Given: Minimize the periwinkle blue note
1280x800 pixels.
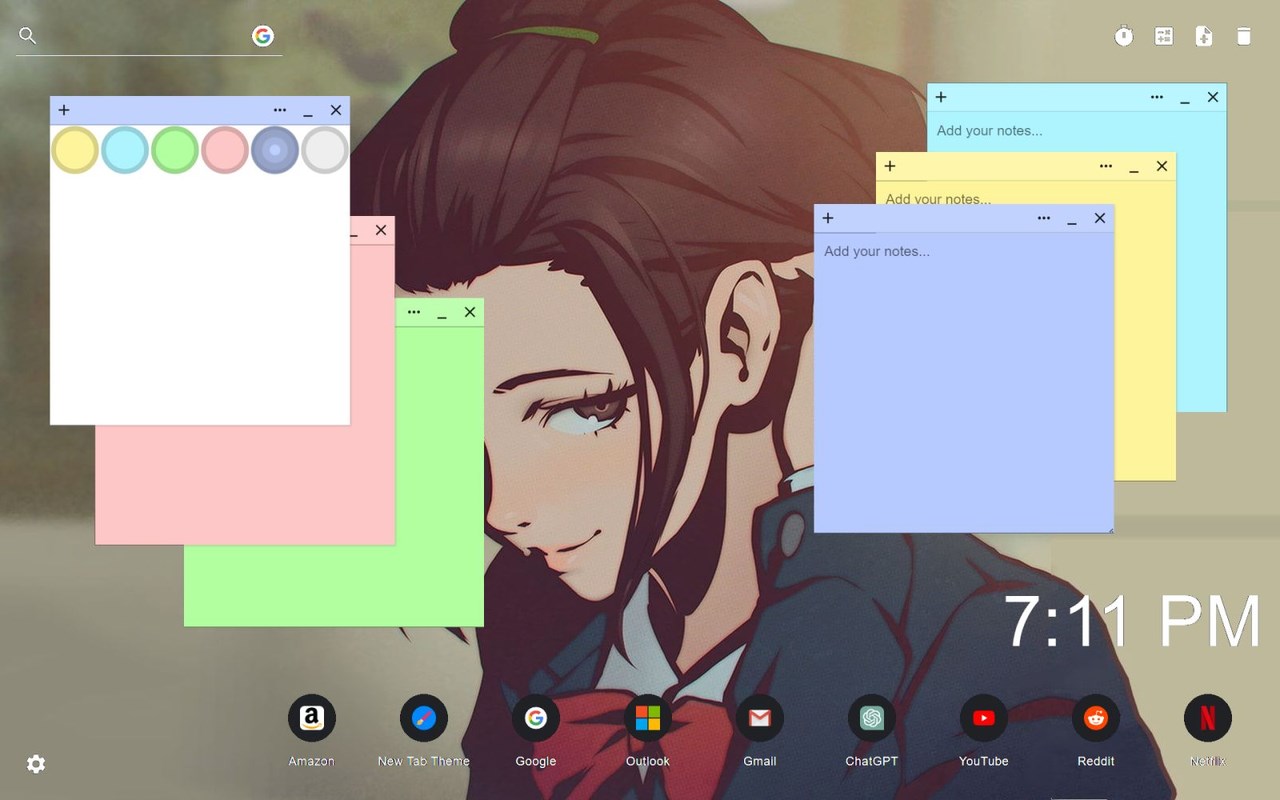Looking at the screenshot, I should coord(1072,220).
